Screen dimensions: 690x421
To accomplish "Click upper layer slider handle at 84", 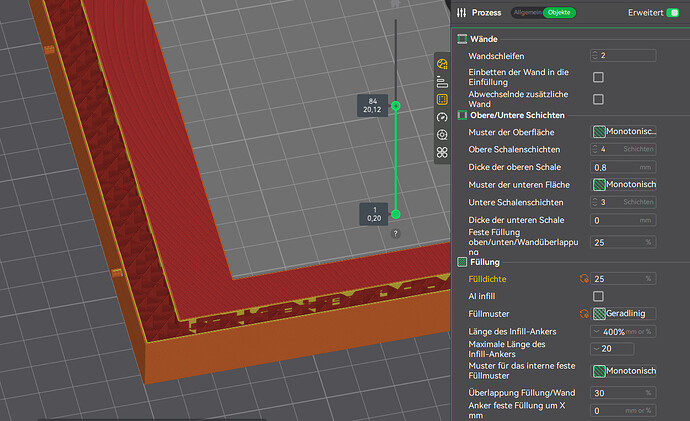I will click(396, 106).
